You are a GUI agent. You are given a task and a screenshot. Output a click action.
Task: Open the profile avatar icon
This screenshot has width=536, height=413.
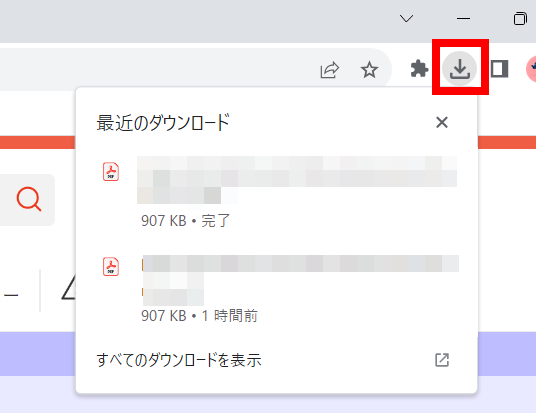pyautogui.click(x=531, y=69)
